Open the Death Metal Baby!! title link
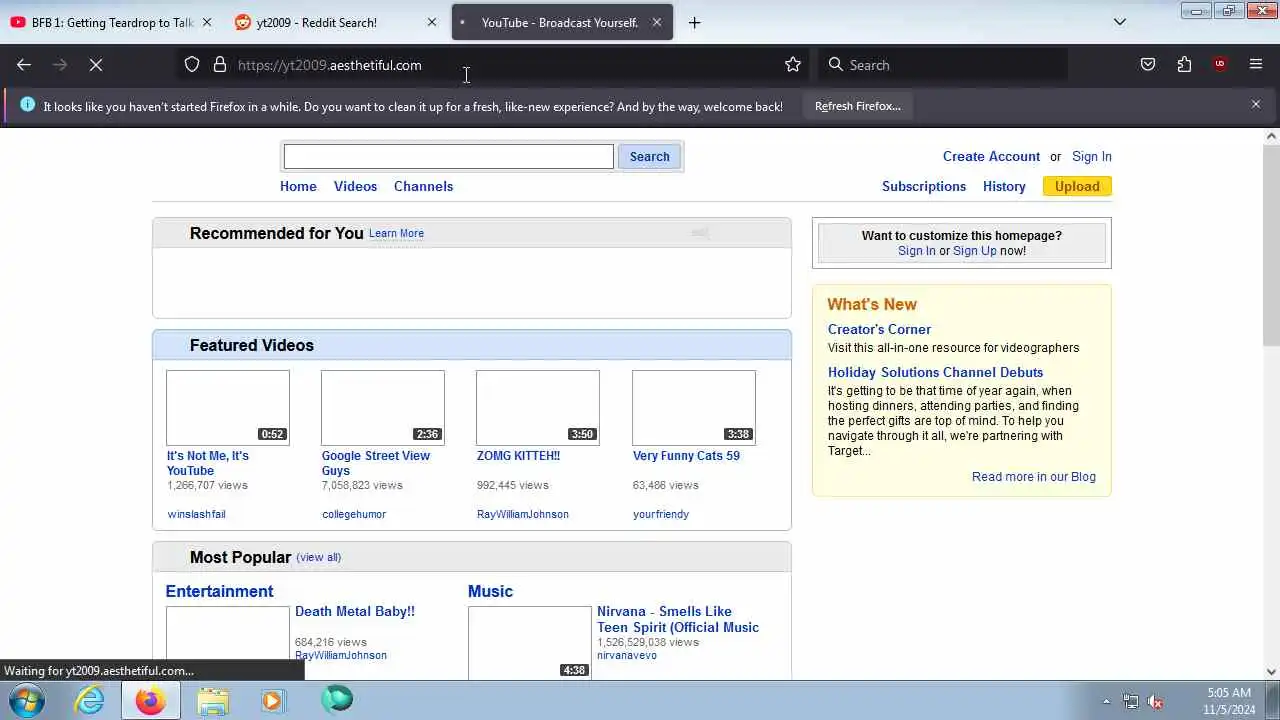The width and height of the screenshot is (1280, 720). [x=354, y=611]
